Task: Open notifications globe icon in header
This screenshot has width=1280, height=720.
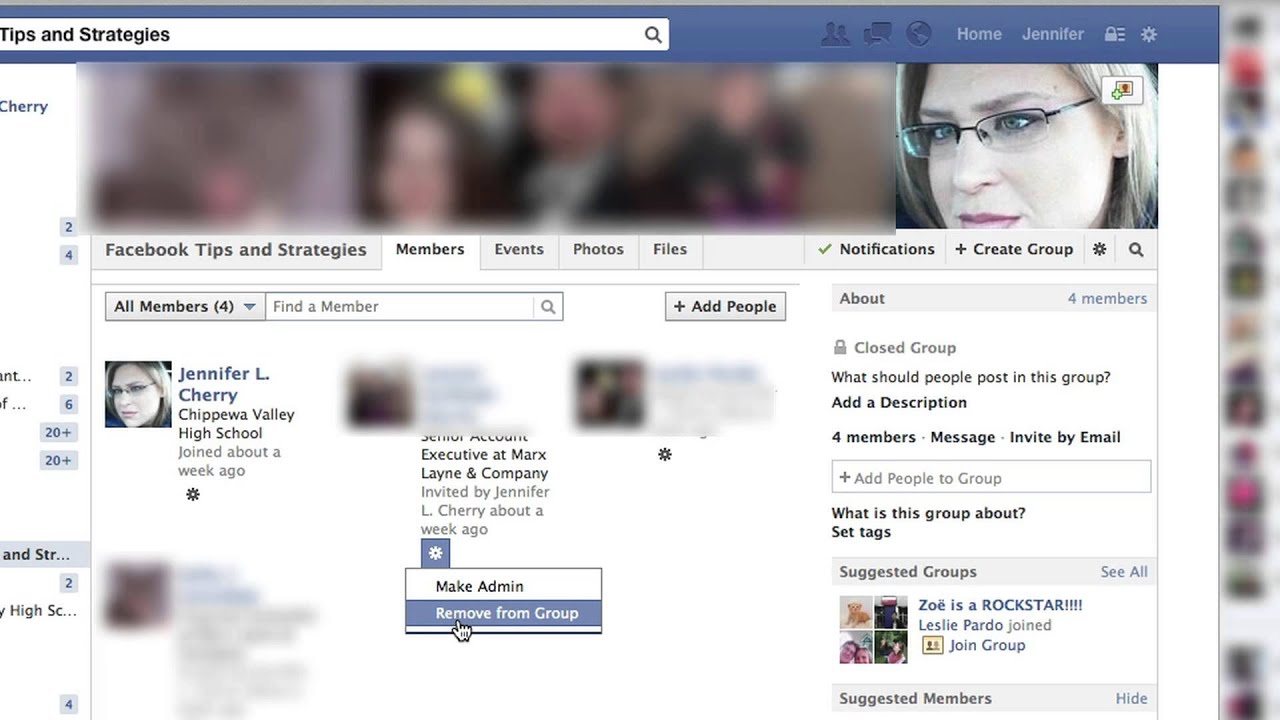Action: point(918,34)
